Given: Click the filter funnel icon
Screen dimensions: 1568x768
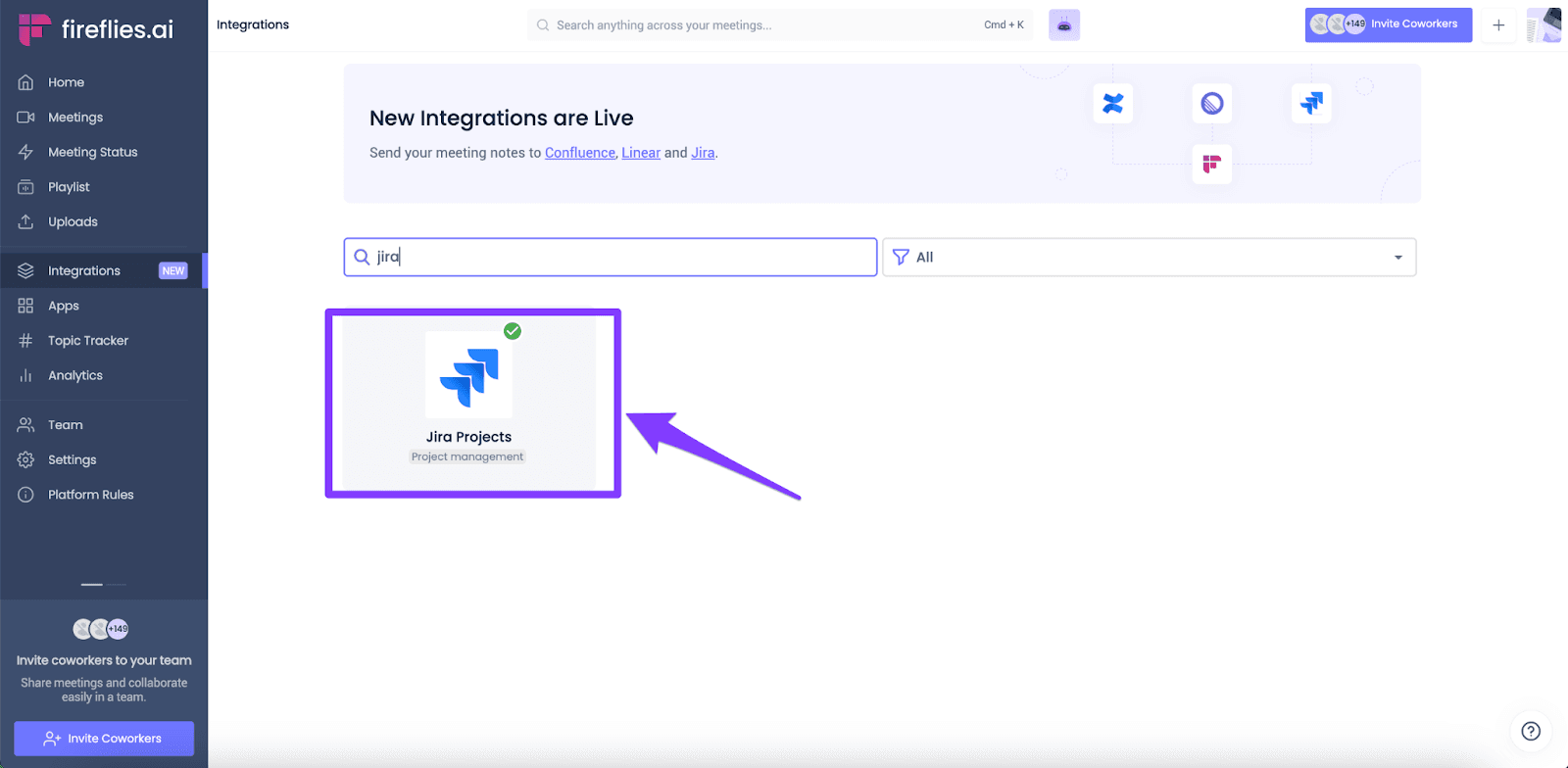Looking at the screenshot, I should [x=901, y=257].
